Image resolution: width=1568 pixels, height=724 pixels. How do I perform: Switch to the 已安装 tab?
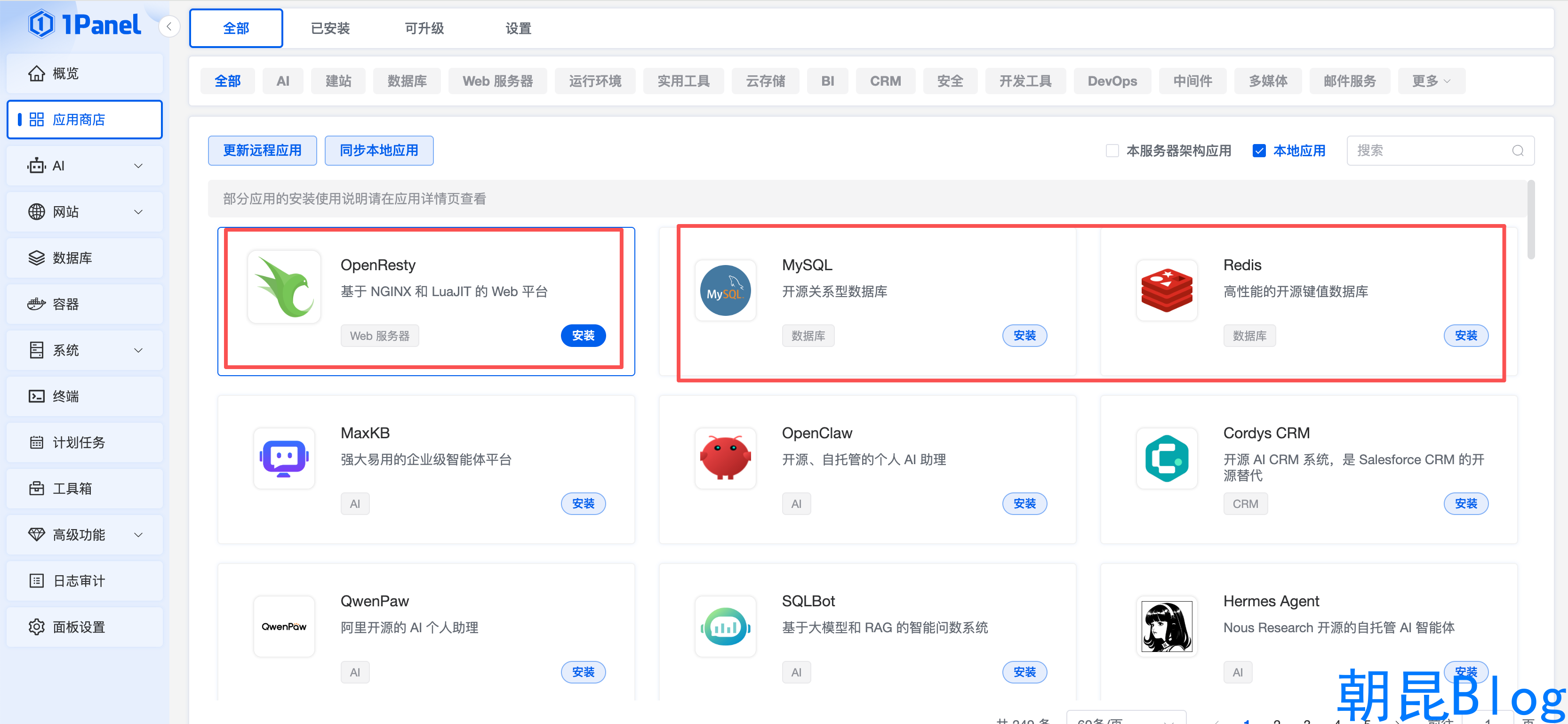pyautogui.click(x=330, y=28)
